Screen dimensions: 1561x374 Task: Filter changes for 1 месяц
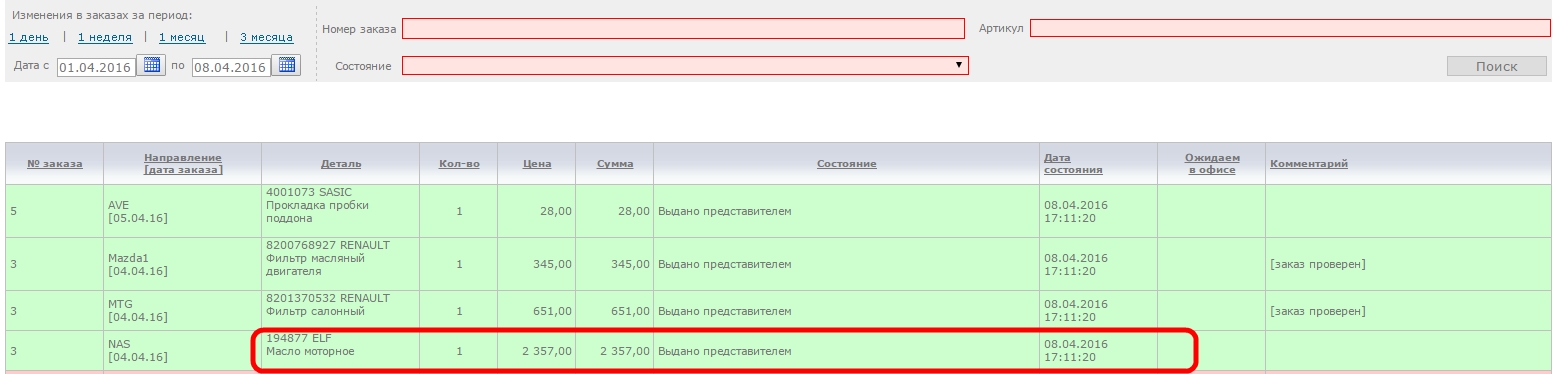182,37
